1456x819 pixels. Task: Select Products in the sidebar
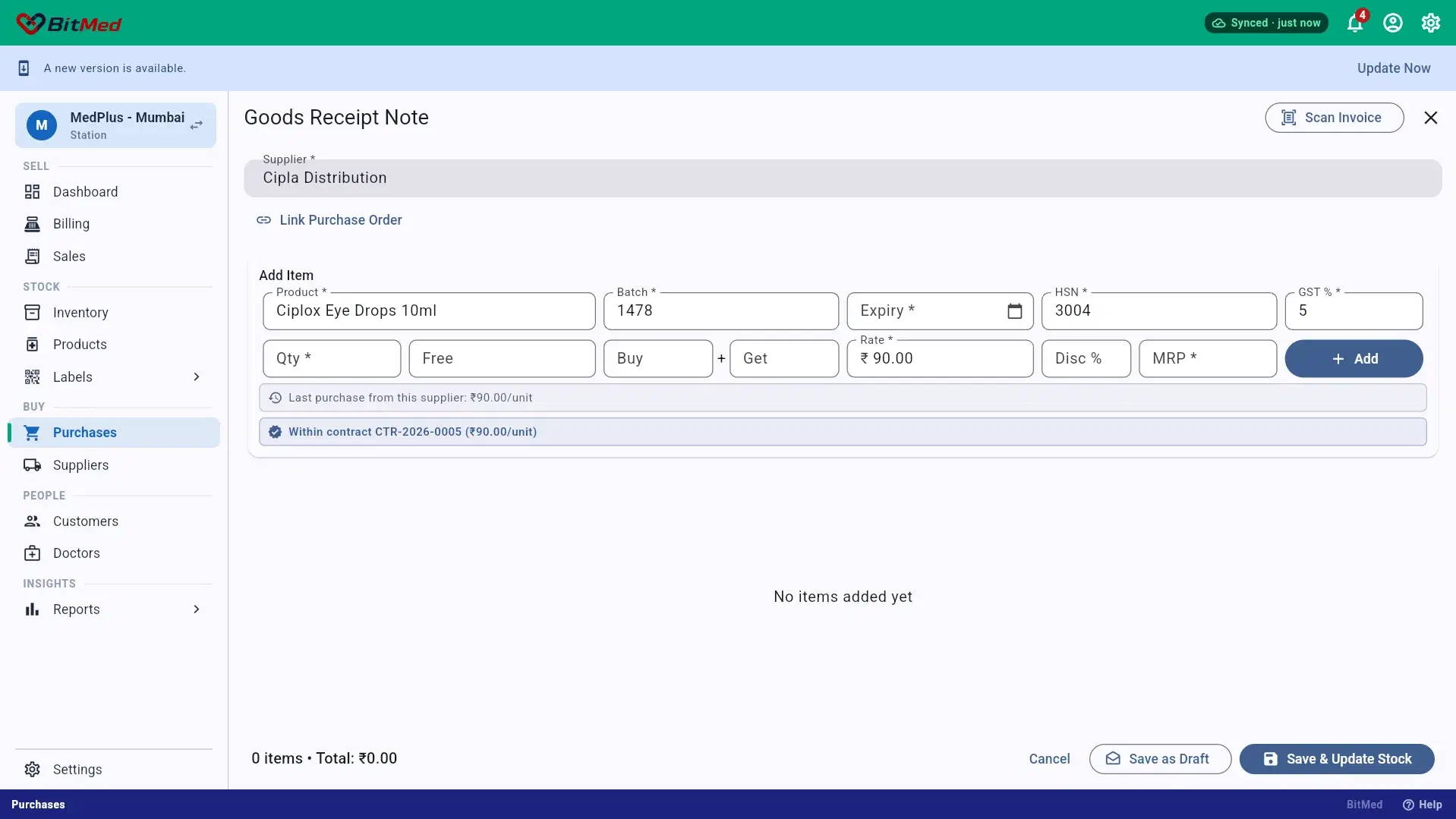(x=114, y=345)
